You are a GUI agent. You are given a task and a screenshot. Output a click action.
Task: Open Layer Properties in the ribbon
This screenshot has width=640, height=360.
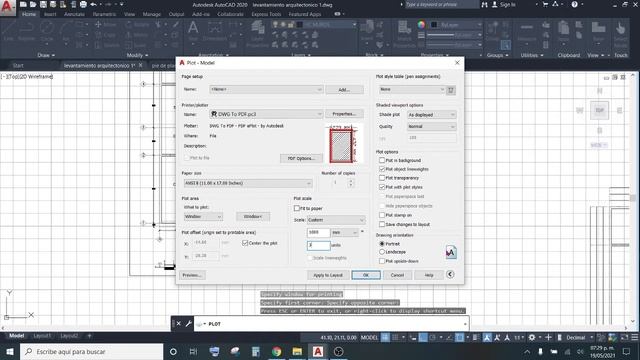258,34
